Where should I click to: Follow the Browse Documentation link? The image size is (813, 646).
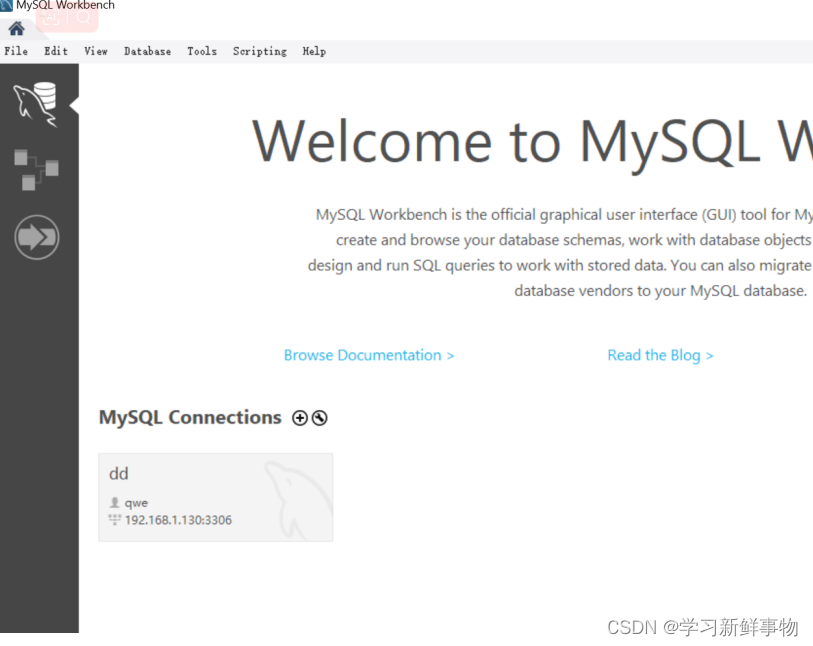point(369,355)
